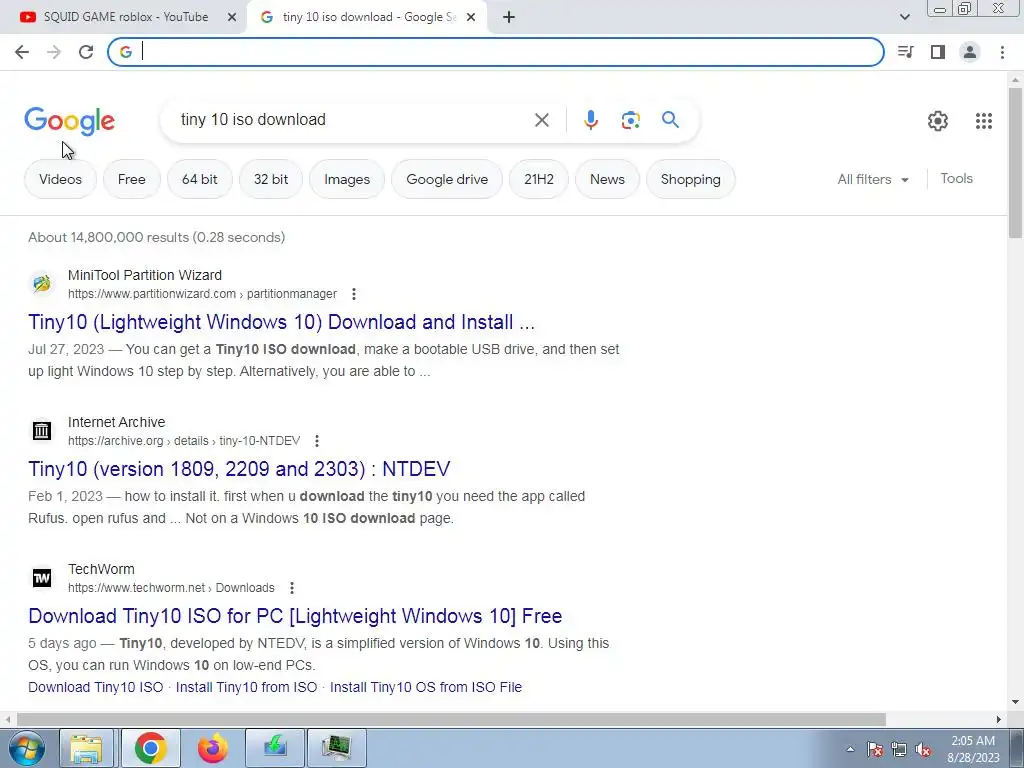This screenshot has width=1024, height=768.
Task: Open Windows Explorer from taskbar
Action: (86, 748)
